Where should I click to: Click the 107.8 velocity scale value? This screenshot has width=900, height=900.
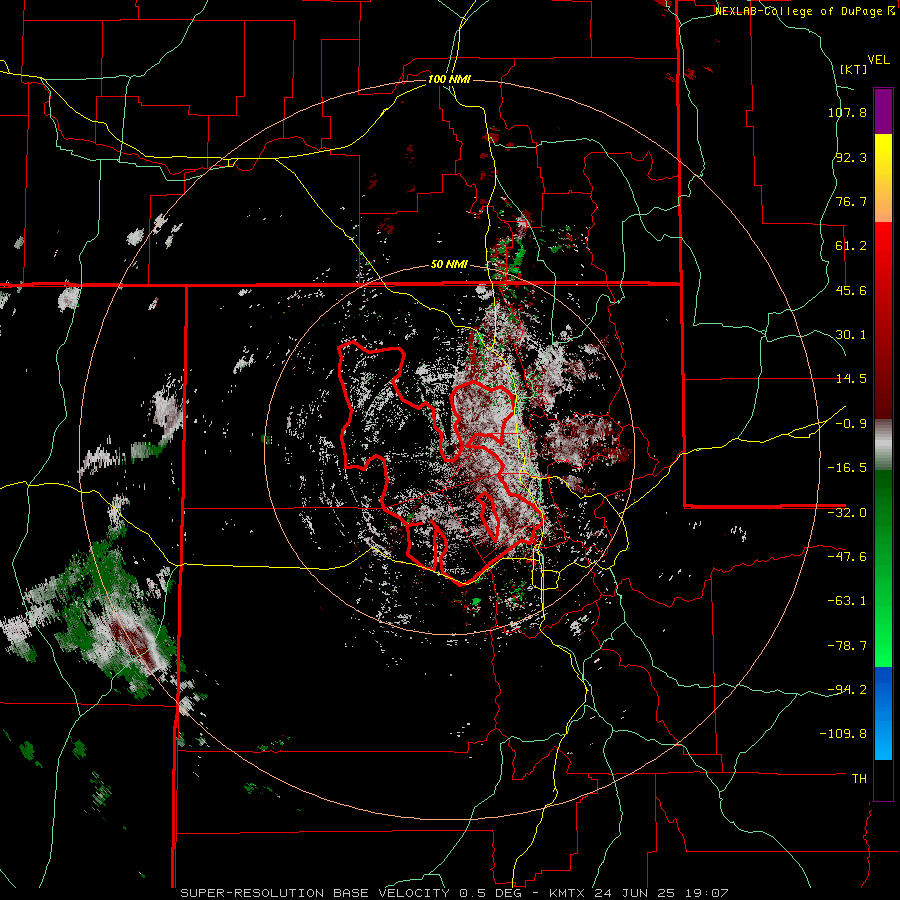click(847, 112)
